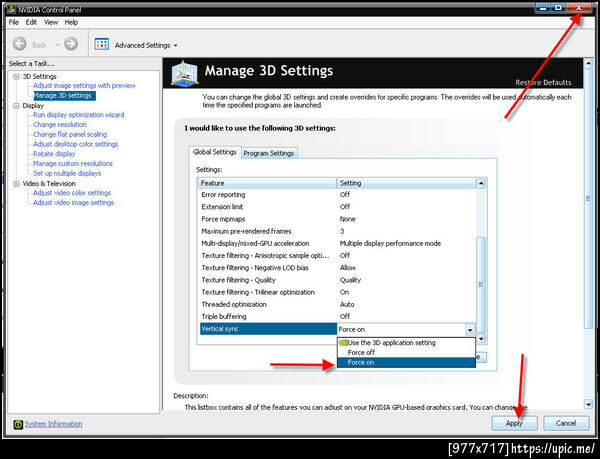
Task: Click the 'Setting' column header
Action: coord(406,183)
